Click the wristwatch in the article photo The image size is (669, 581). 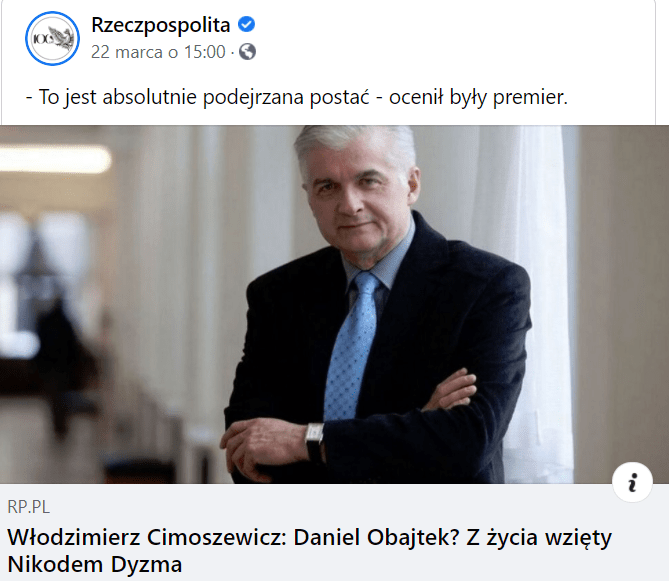tap(314, 442)
